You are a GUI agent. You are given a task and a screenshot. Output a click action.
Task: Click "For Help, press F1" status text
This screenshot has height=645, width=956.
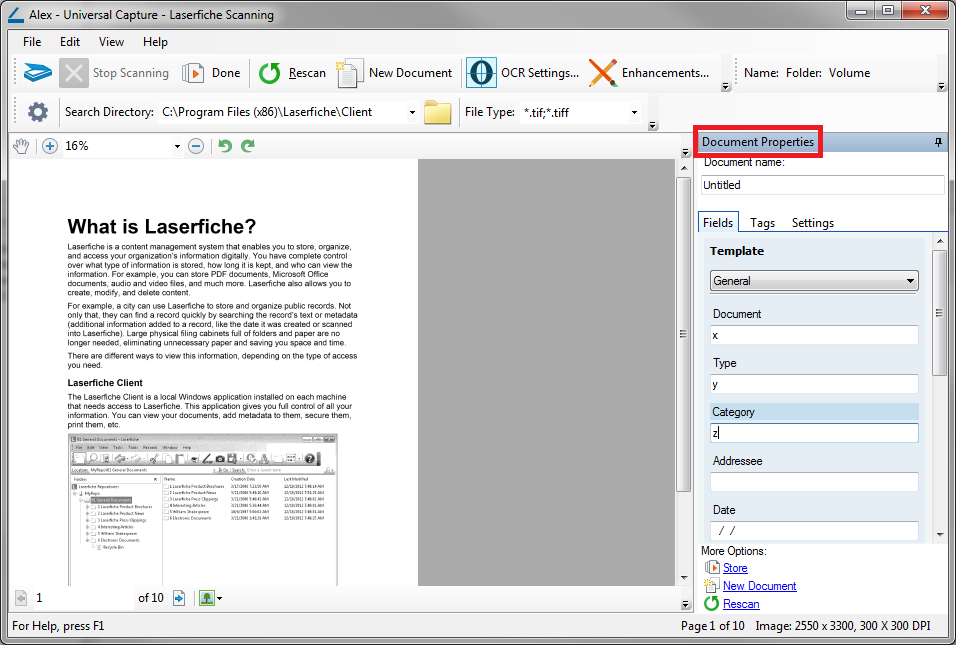coord(58,626)
